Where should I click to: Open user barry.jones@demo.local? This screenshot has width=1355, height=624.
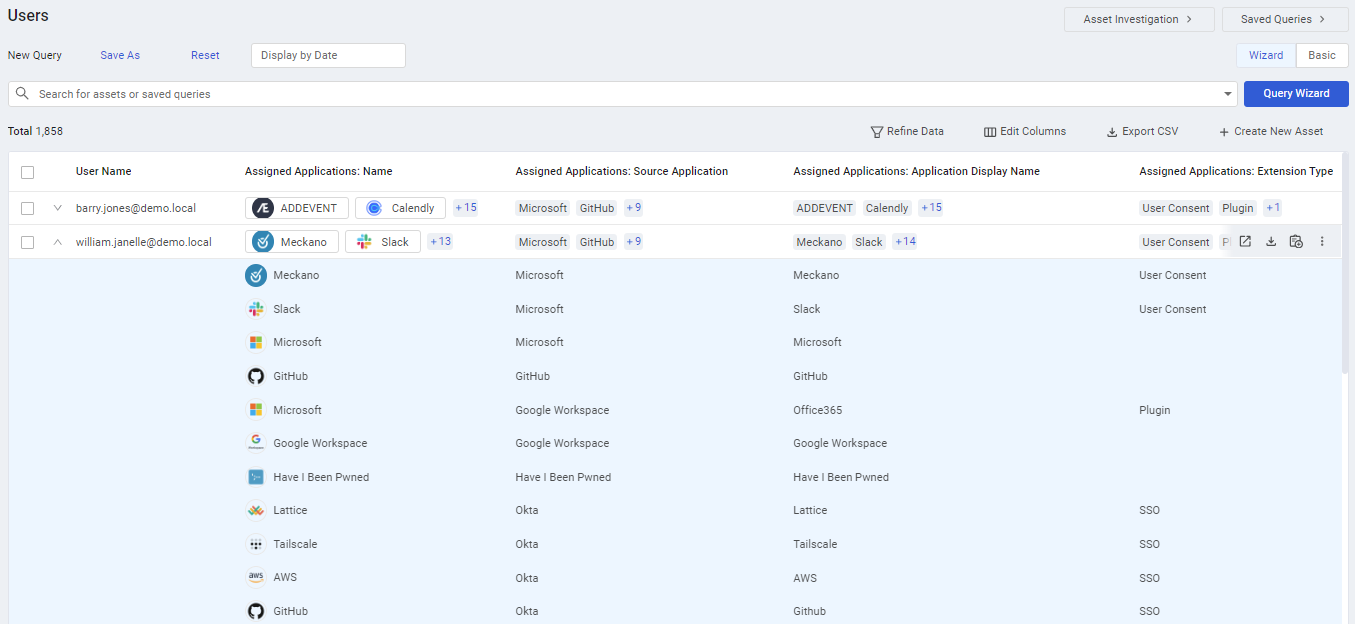point(136,208)
